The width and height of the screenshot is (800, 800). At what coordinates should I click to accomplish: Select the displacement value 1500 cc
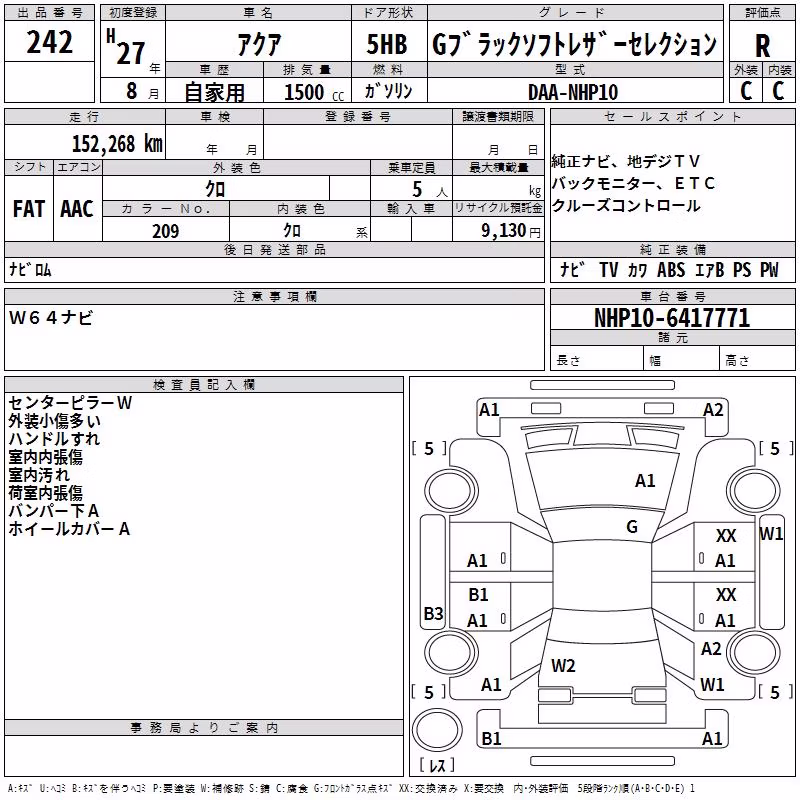(314, 92)
